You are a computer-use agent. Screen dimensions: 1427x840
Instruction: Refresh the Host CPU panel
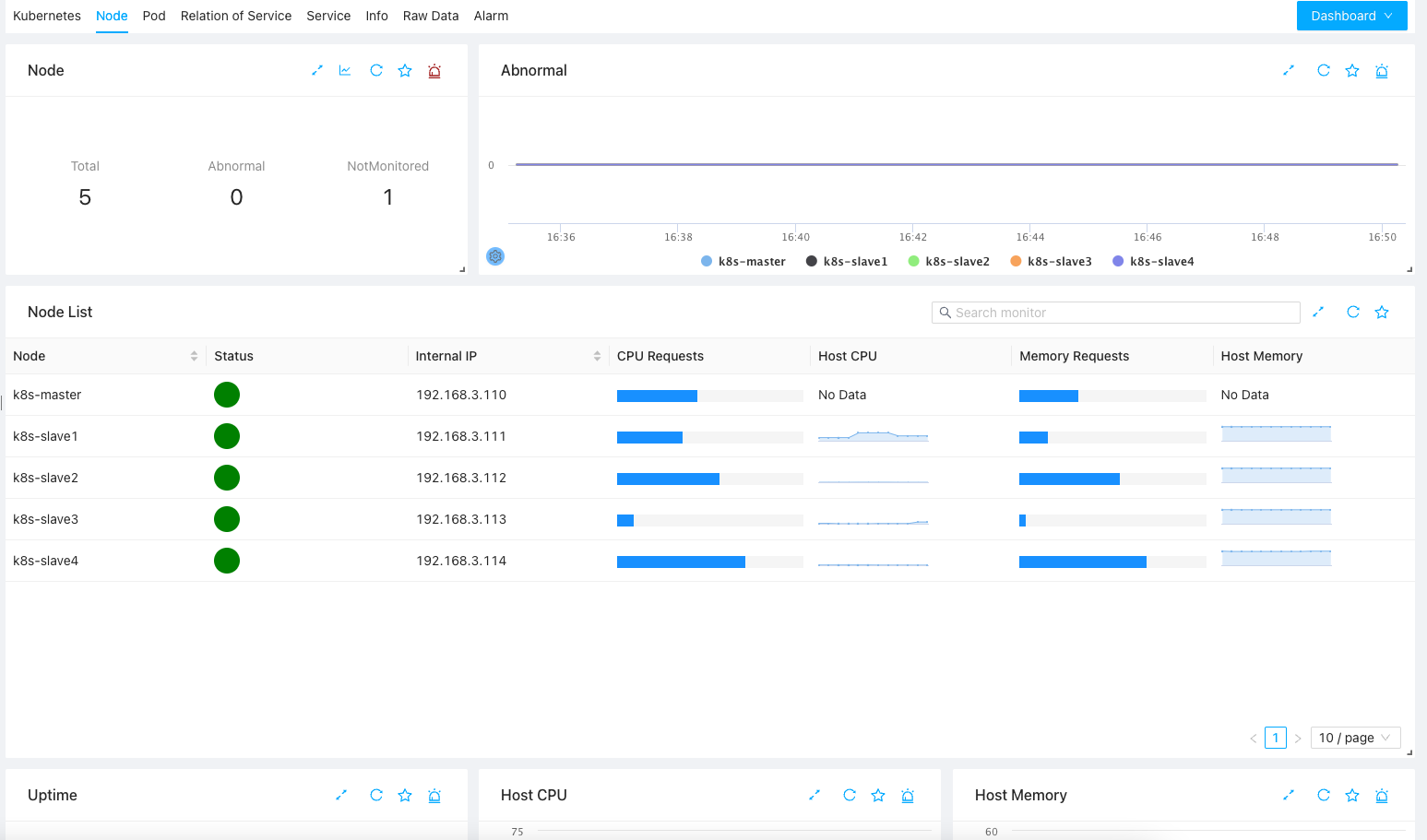coord(849,795)
